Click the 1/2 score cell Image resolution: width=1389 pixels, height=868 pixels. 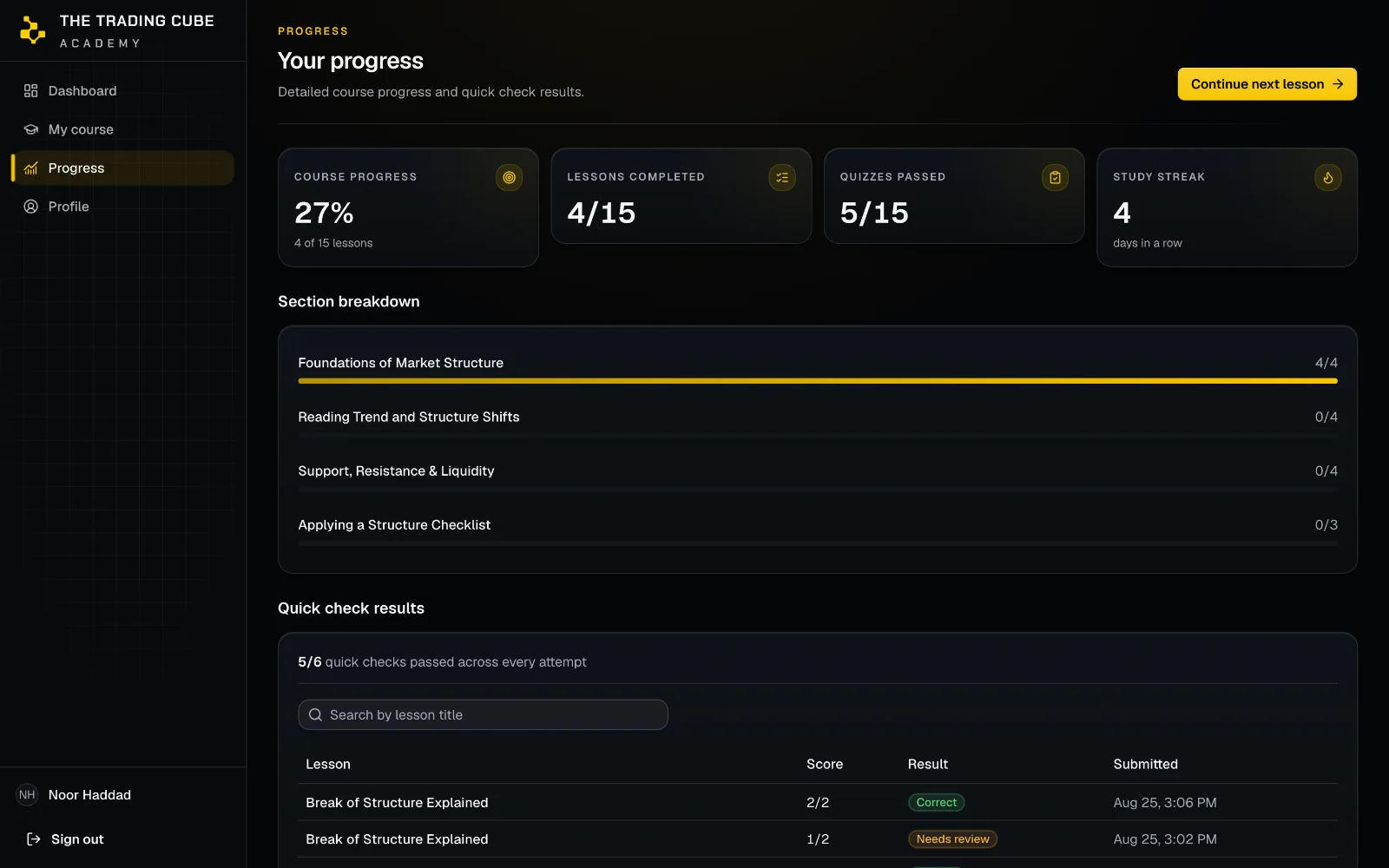(x=818, y=839)
